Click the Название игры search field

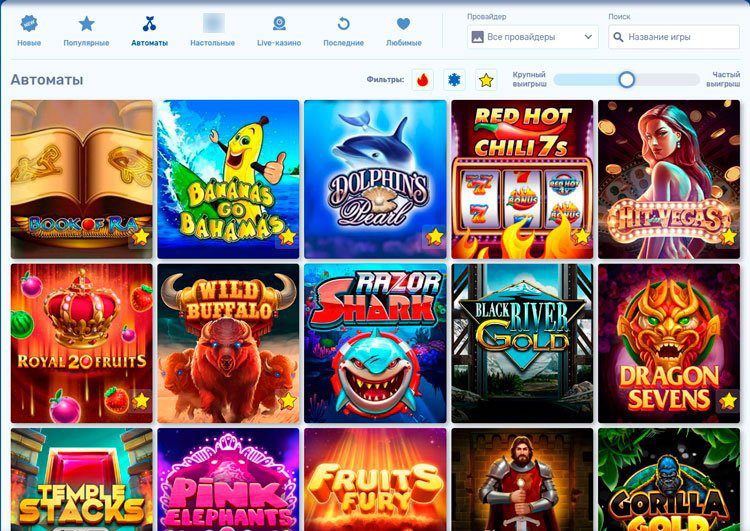point(673,37)
